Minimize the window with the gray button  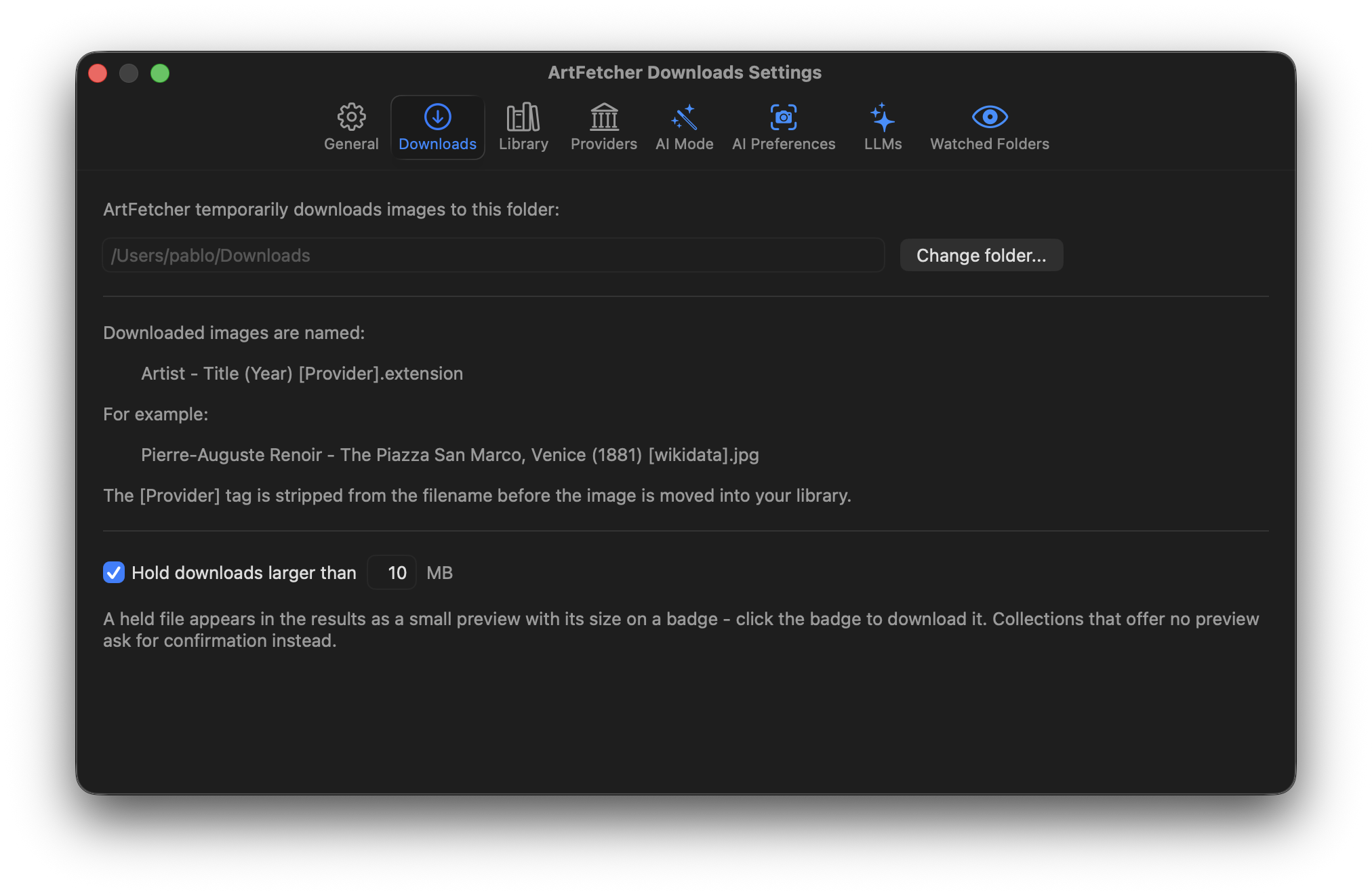[x=129, y=73]
